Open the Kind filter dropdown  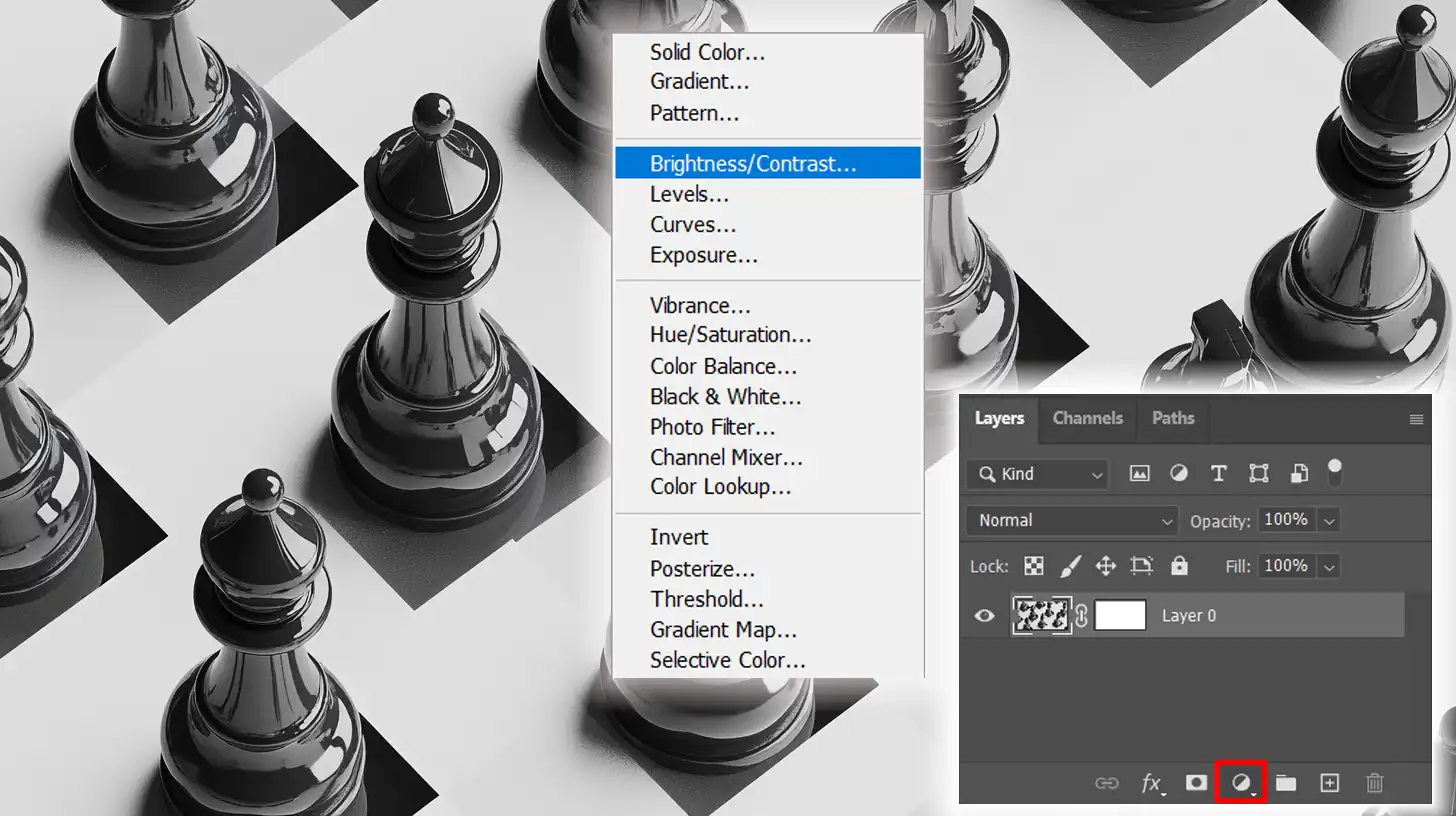1037,474
